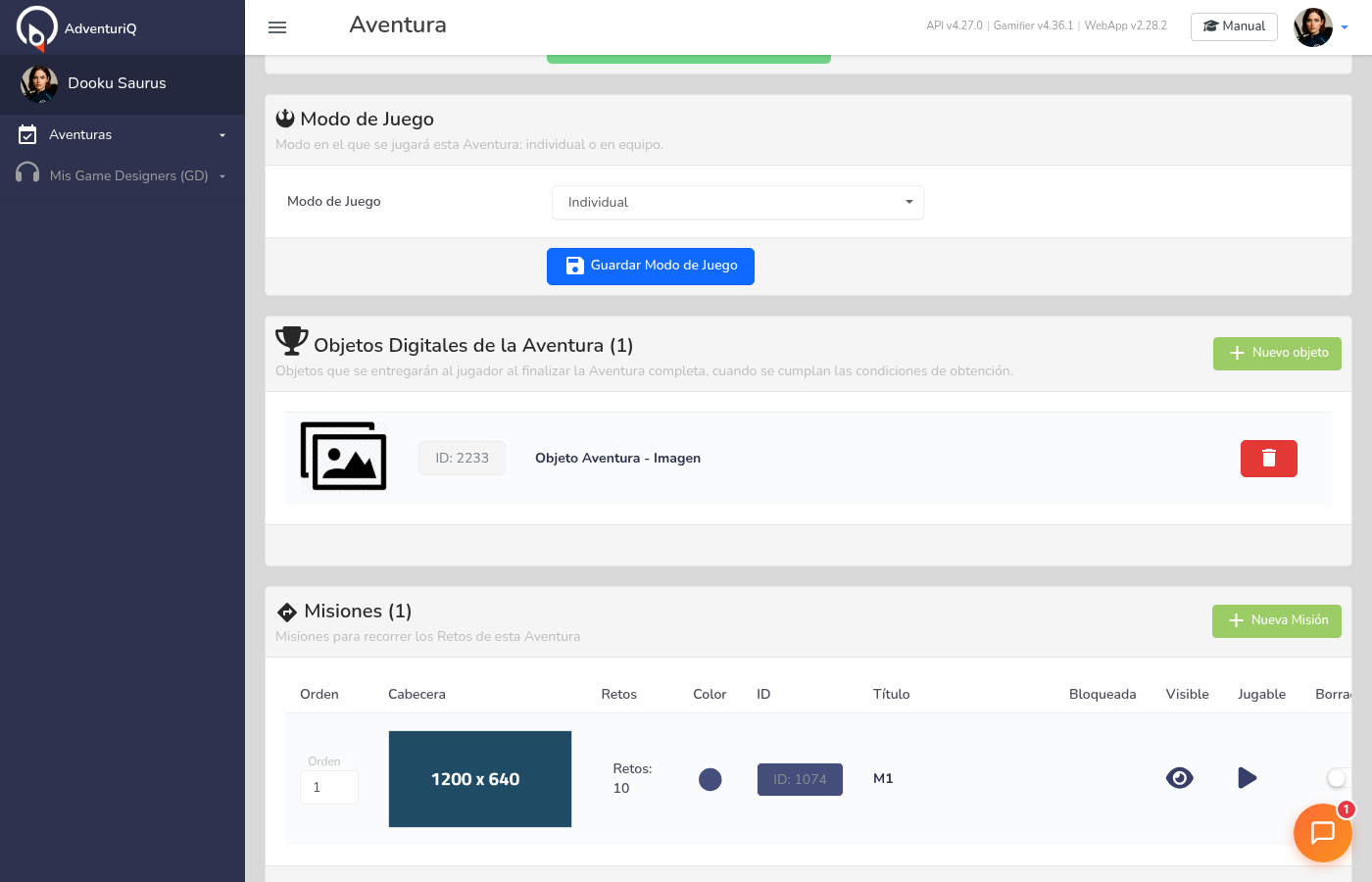Play mission M1 via Jugable icon
The height and width of the screenshot is (882, 1372).
tap(1248, 778)
